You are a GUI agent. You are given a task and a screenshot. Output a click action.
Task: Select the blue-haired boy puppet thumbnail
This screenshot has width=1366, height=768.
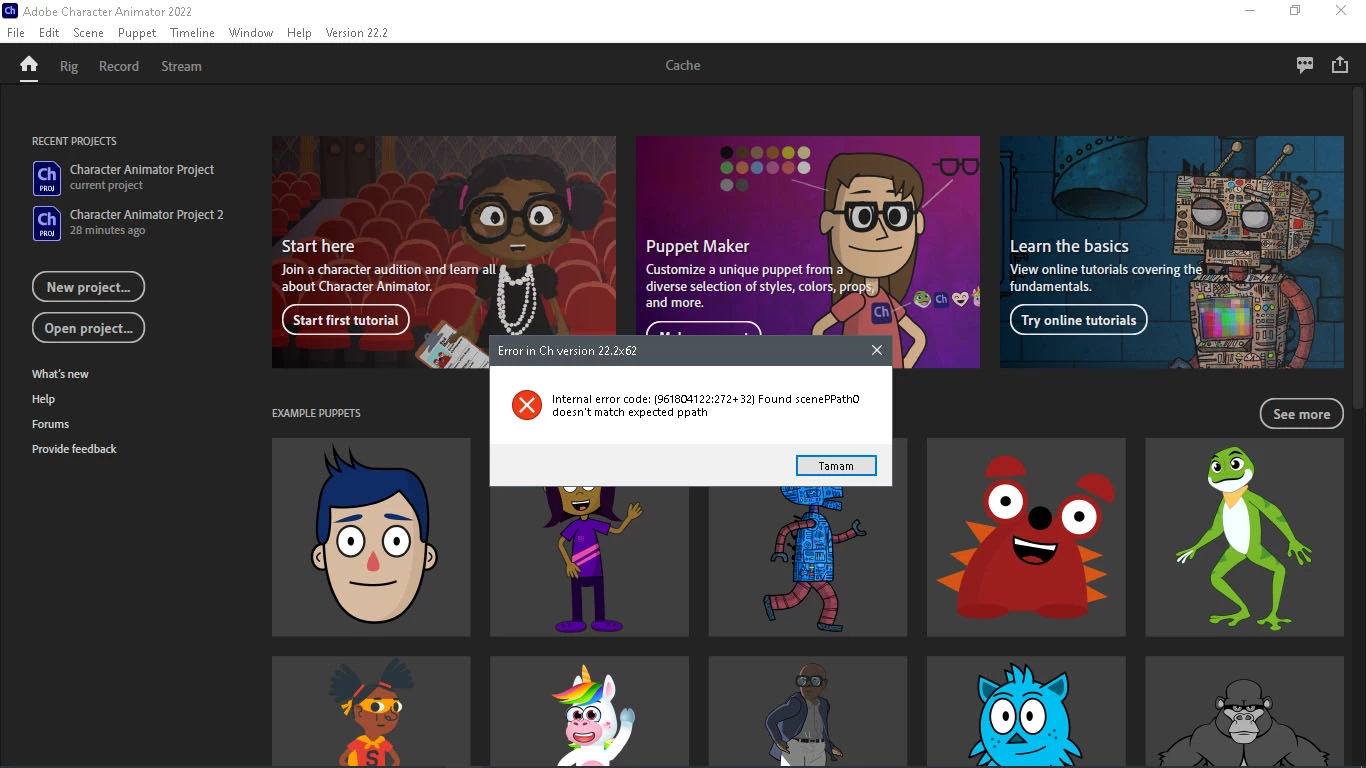[371, 537]
